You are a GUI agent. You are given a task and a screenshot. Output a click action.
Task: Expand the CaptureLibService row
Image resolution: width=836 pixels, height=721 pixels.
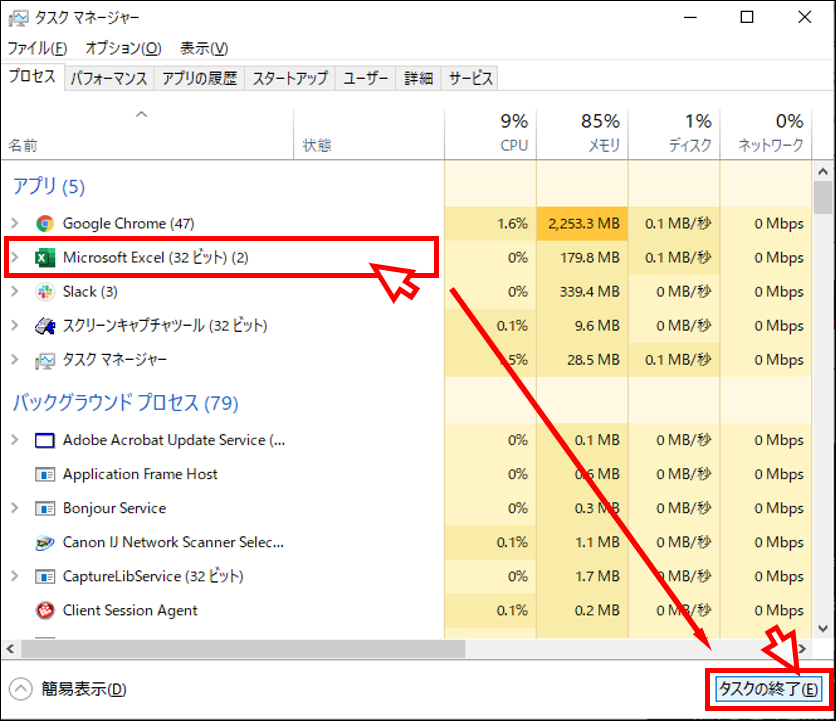point(15,576)
